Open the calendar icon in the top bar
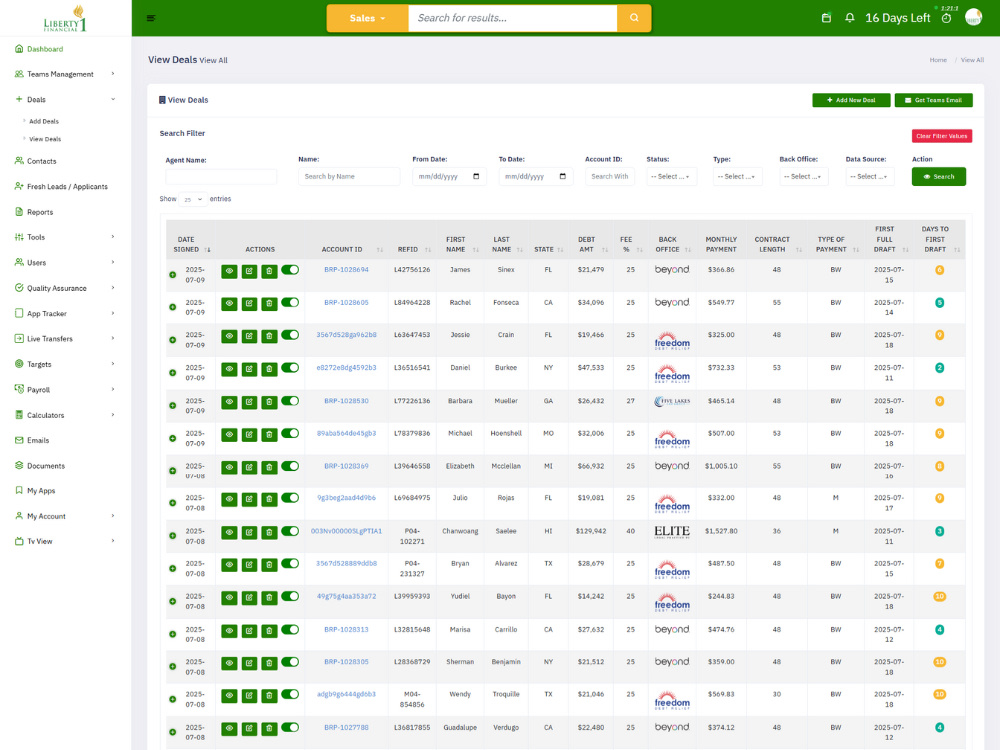Screen dimensions: 1000x750 point(826,18)
